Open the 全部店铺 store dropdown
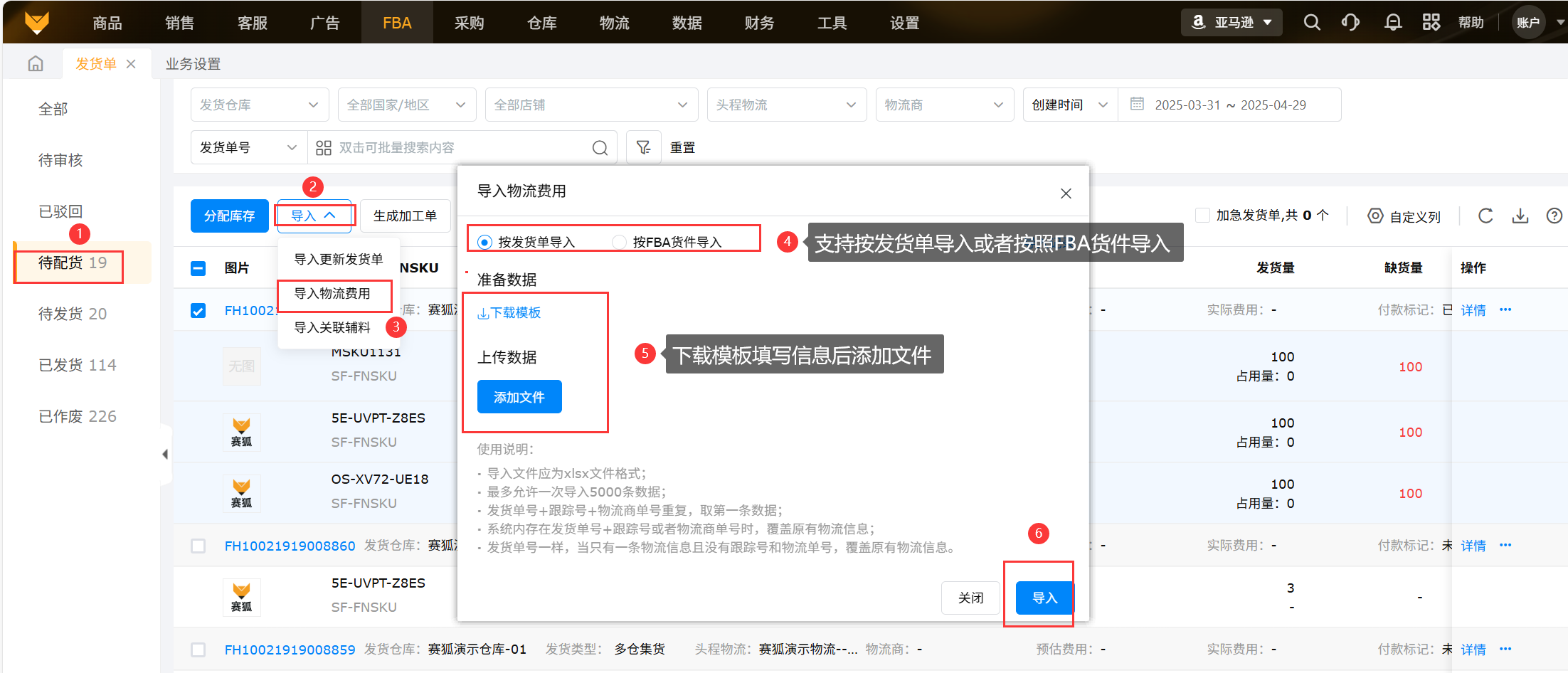 [590, 105]
